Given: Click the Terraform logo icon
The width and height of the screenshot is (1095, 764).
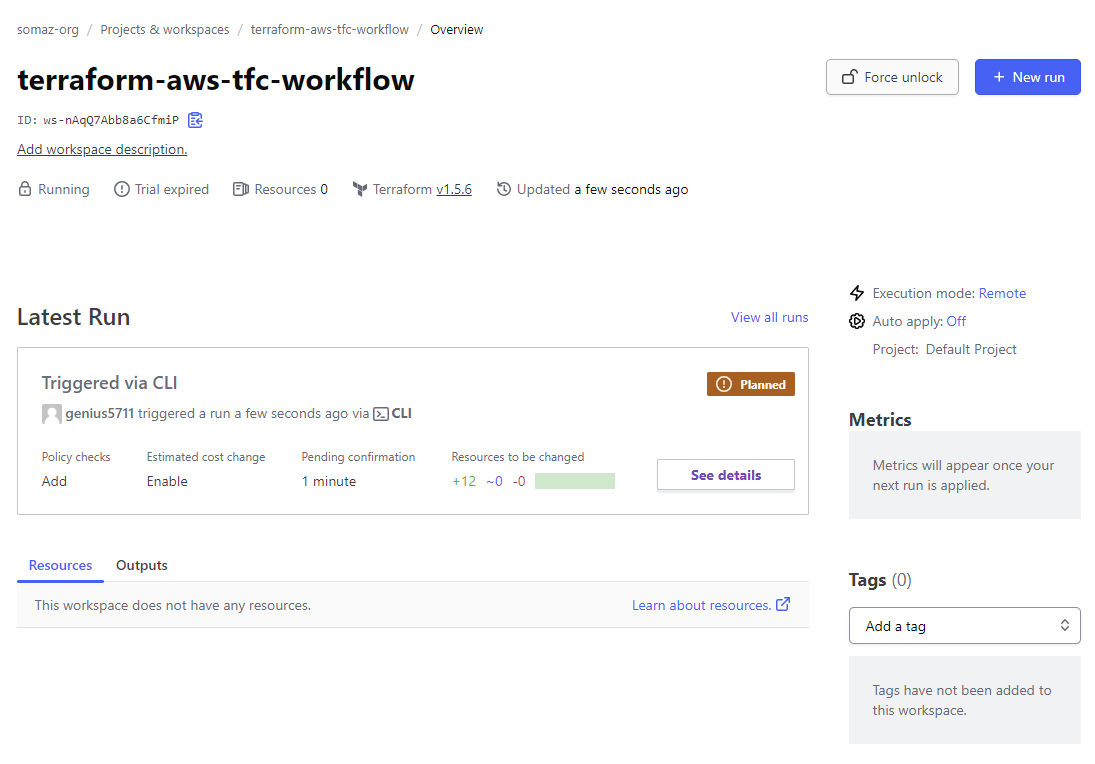Looking at the screenshot, I should coord(360,189).
